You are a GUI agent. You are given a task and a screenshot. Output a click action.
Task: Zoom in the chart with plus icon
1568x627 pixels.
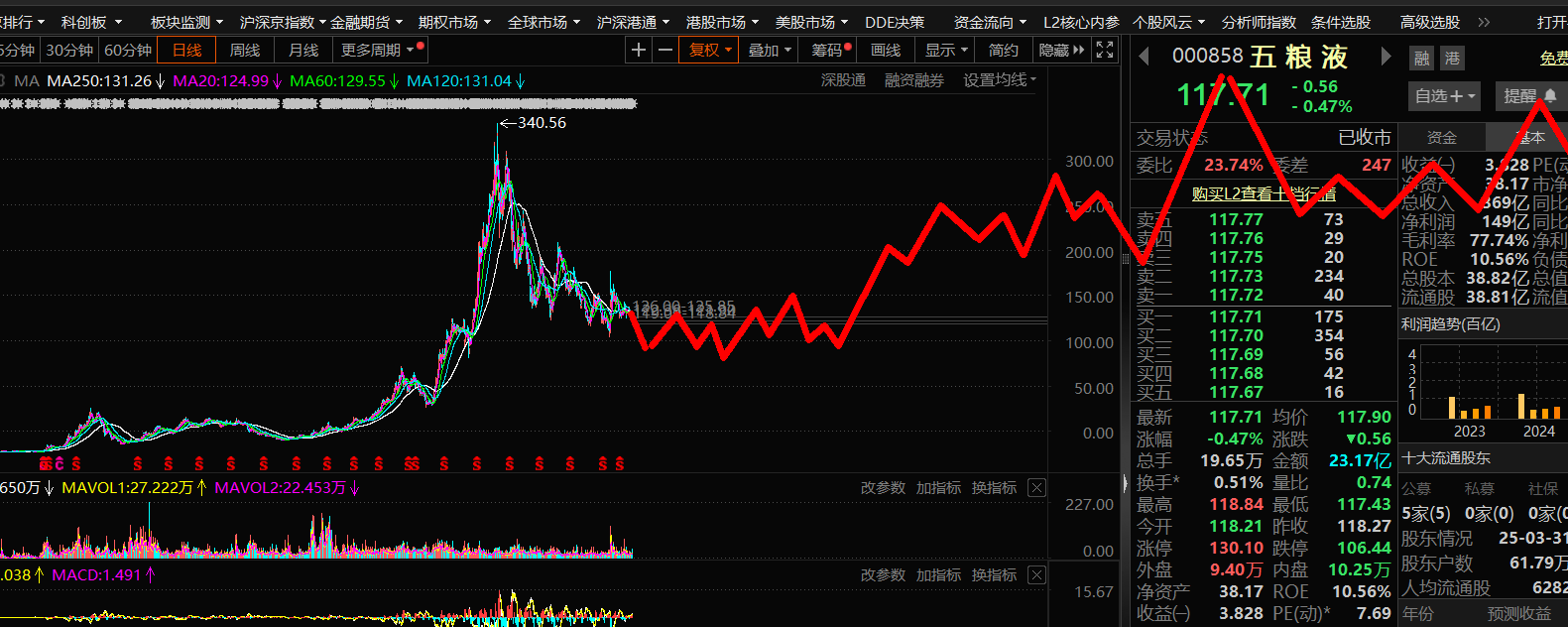pyautogui.click(x=639, y=50)
